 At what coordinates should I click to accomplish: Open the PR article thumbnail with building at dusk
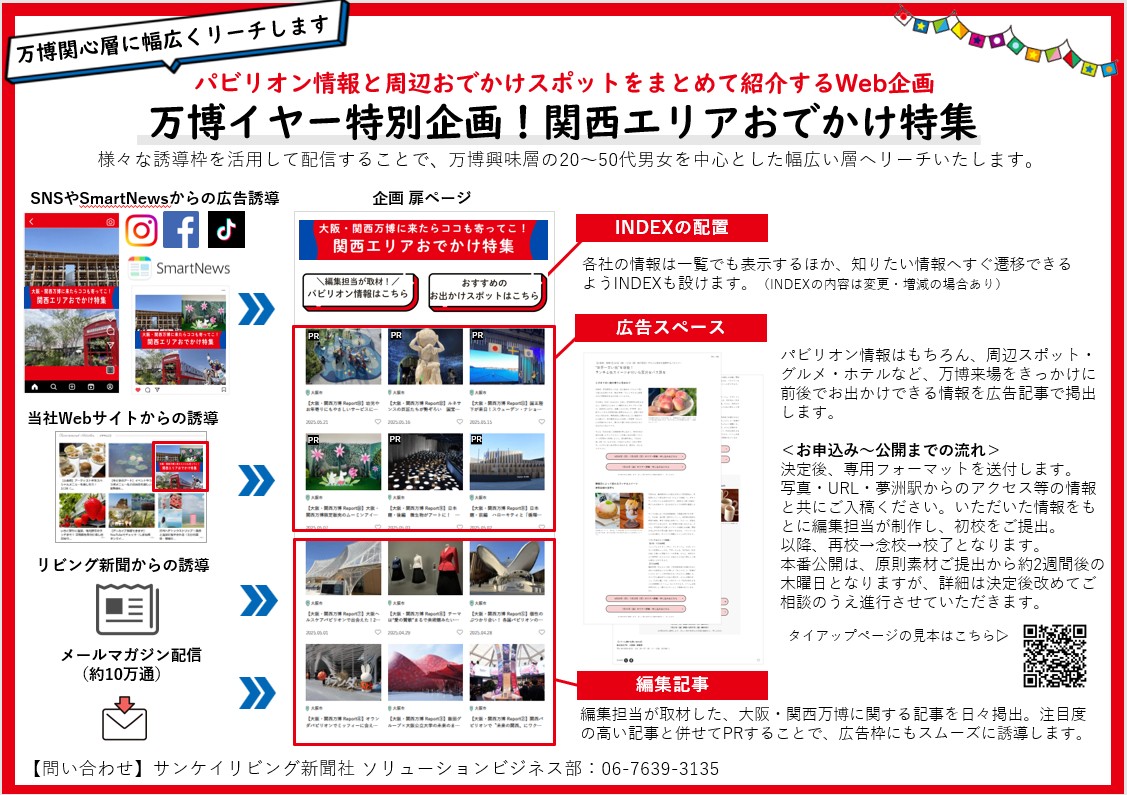[x=507, y=462]
